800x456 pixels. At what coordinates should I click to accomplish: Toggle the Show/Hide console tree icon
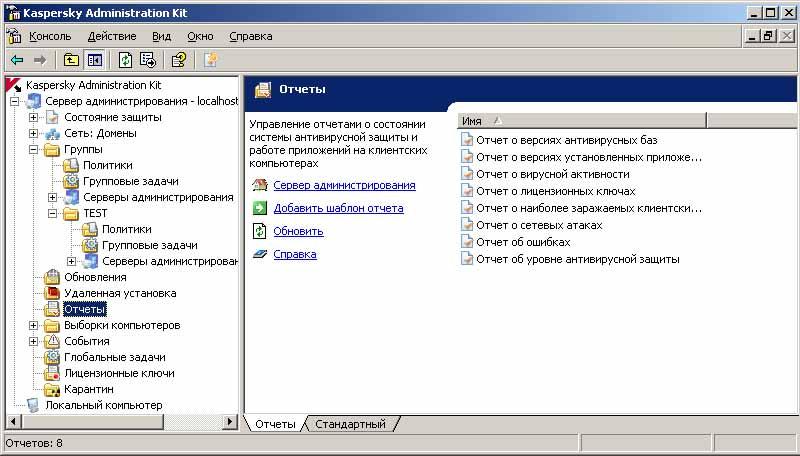pos(95,60)
